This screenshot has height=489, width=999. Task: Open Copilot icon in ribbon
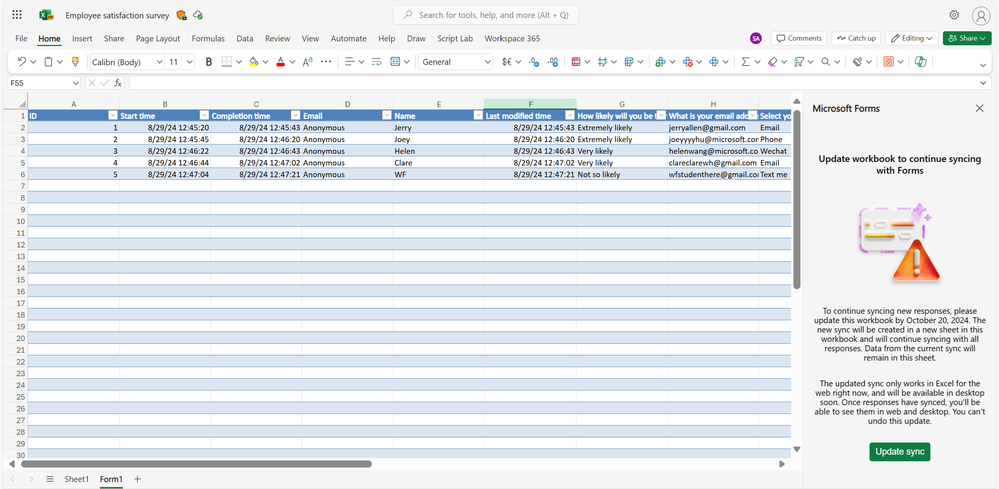tap(919, 62)
